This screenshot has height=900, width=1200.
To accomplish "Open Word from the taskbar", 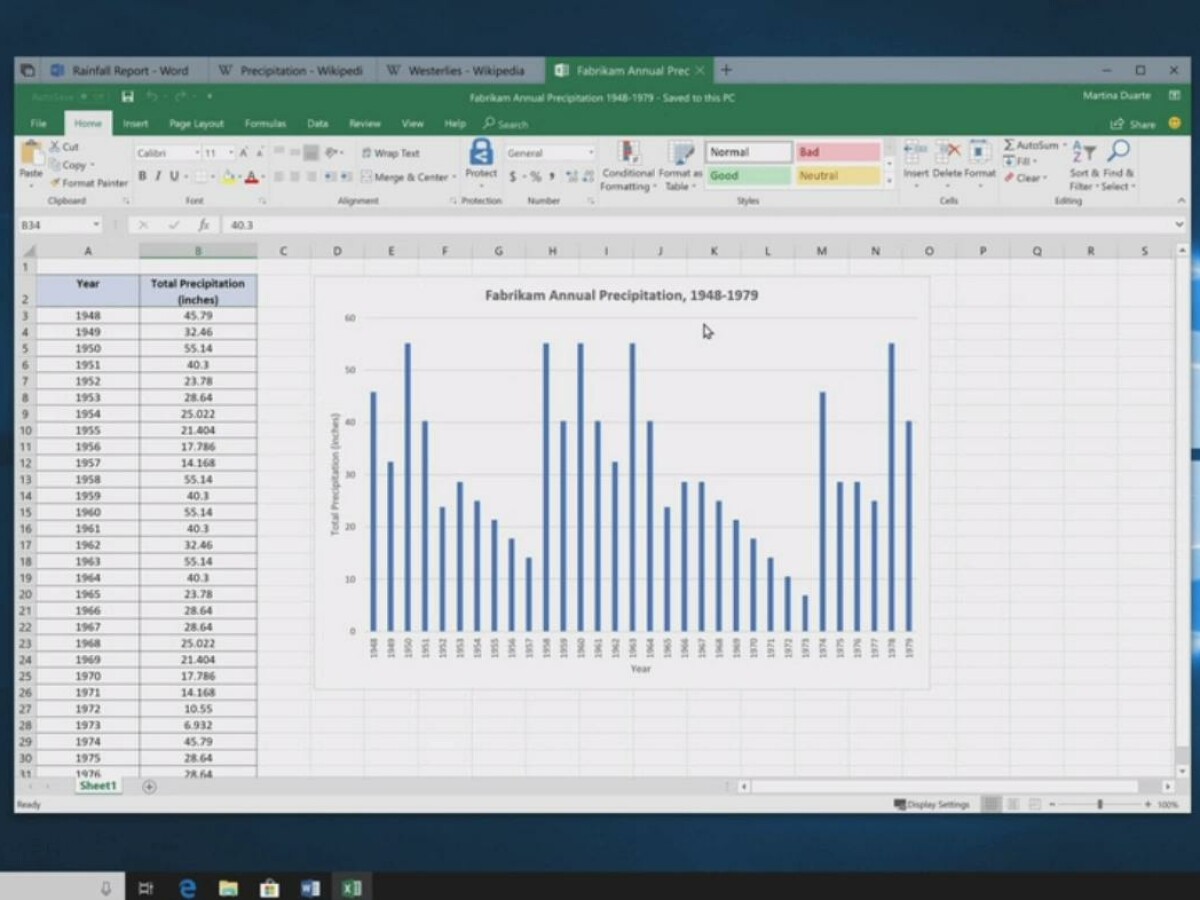I will pos(309,888).
